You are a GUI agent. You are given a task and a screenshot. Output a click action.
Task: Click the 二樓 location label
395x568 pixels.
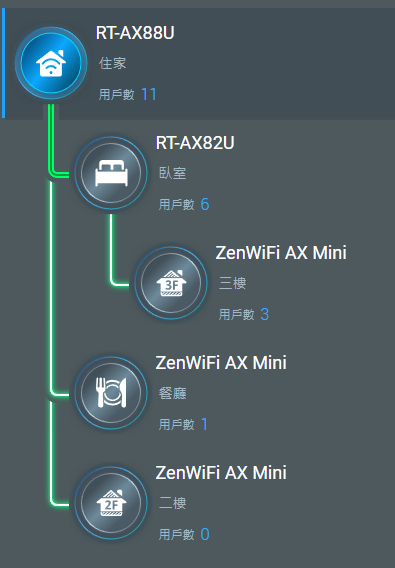pyautogui.click(x=172, y=503)
